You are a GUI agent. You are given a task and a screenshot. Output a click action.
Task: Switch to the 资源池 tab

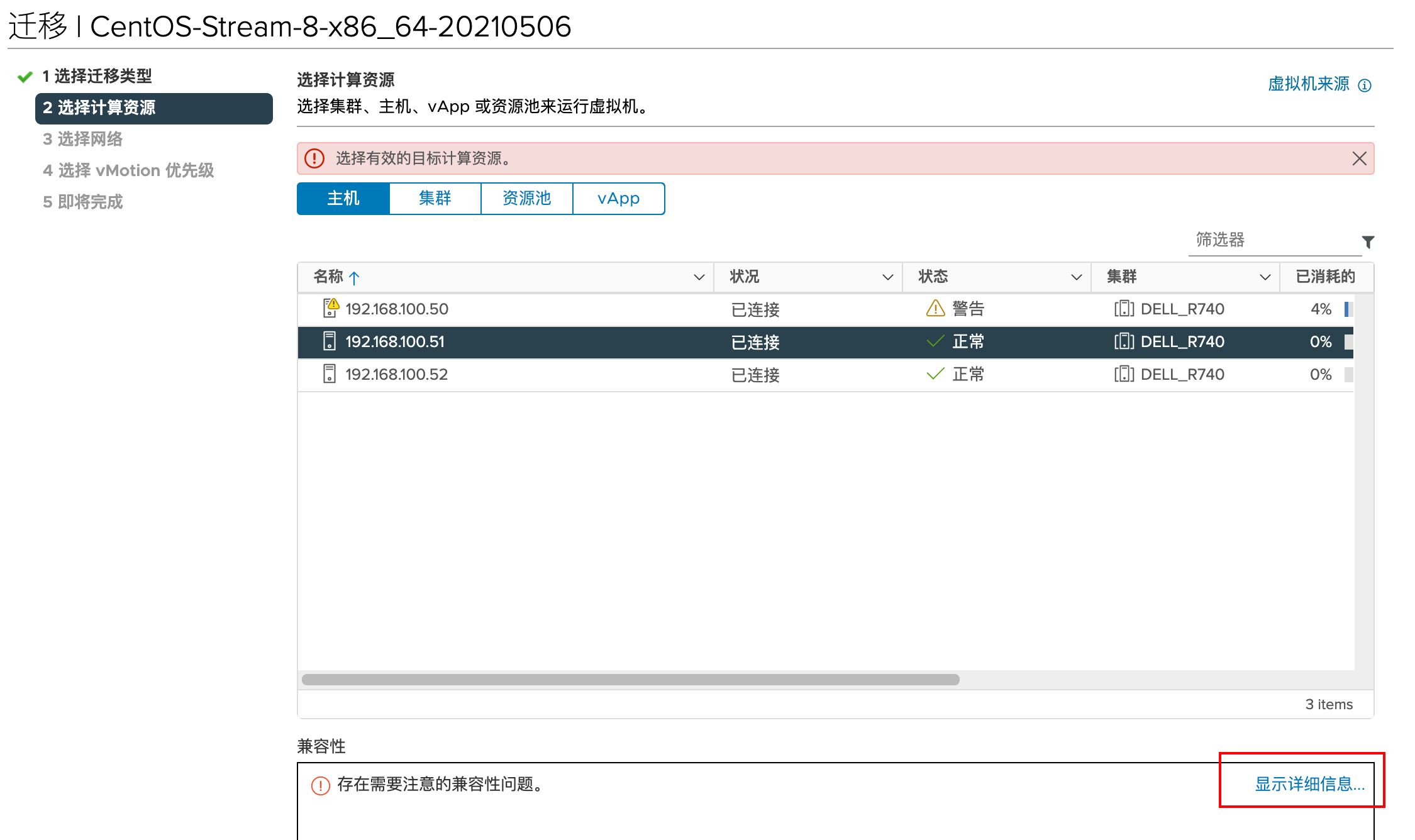click(526, 199)
